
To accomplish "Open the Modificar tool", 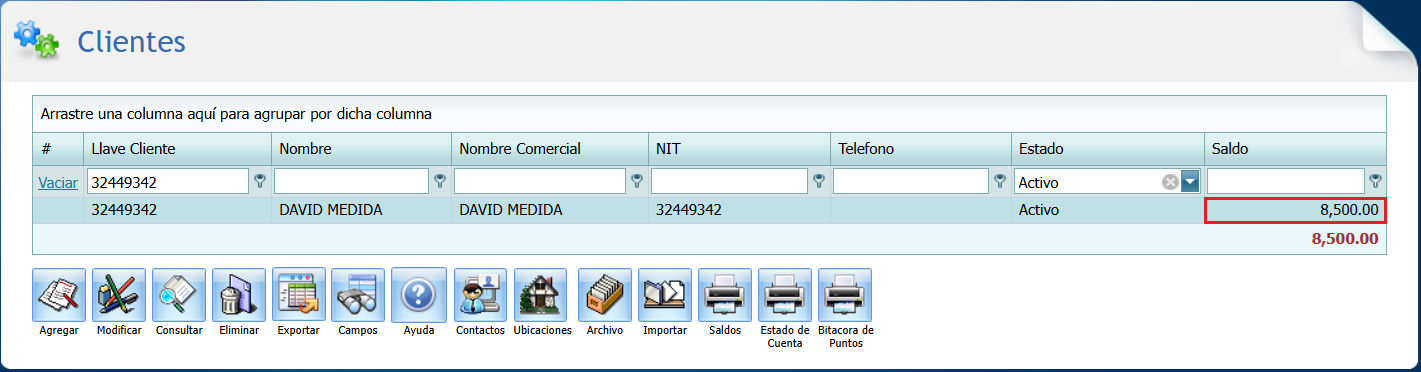I will pyautogui.click(x=119, y=294).
